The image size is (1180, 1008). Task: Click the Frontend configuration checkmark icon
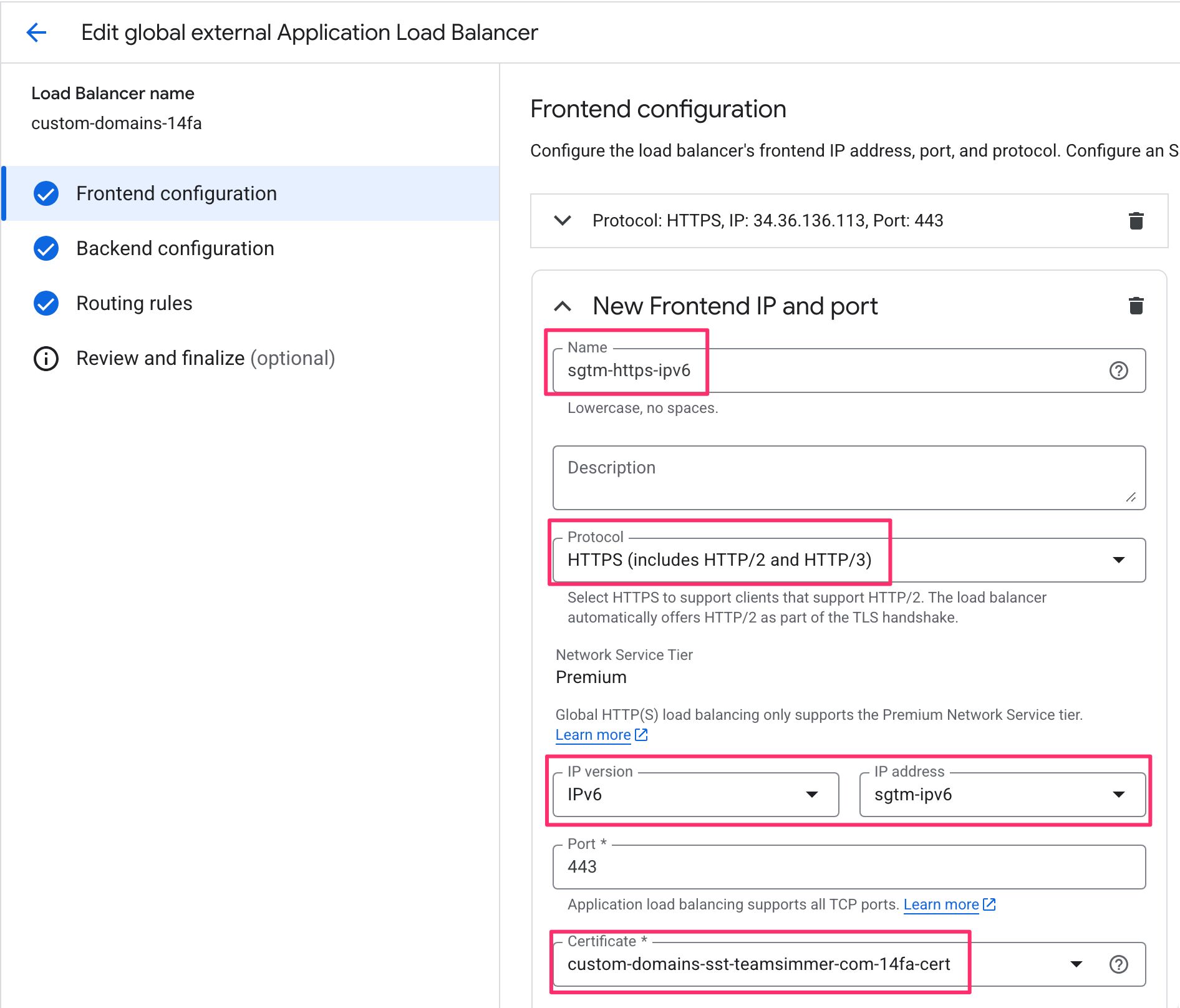click(x=46, y=193)
